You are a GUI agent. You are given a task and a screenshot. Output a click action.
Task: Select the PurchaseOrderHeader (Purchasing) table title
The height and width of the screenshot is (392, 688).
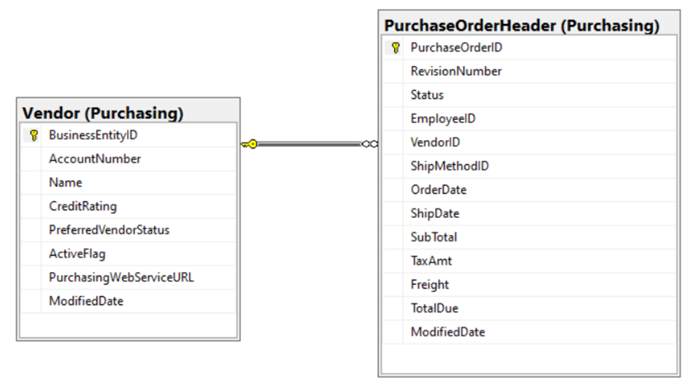522,25
